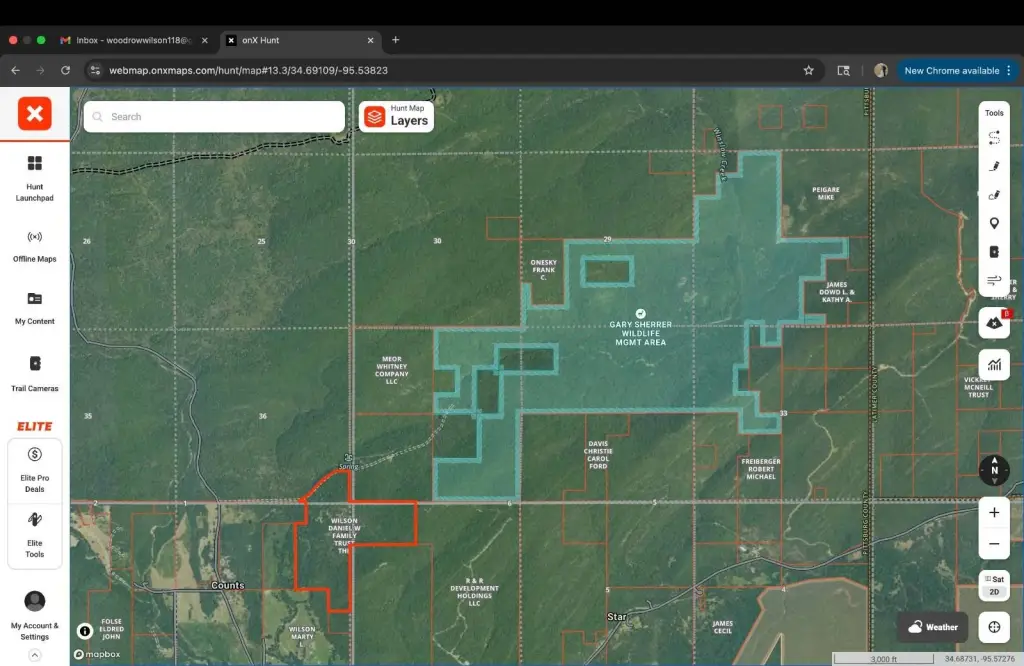
Task: Expand My Account & Settings chevron
Action: (35, 656)
